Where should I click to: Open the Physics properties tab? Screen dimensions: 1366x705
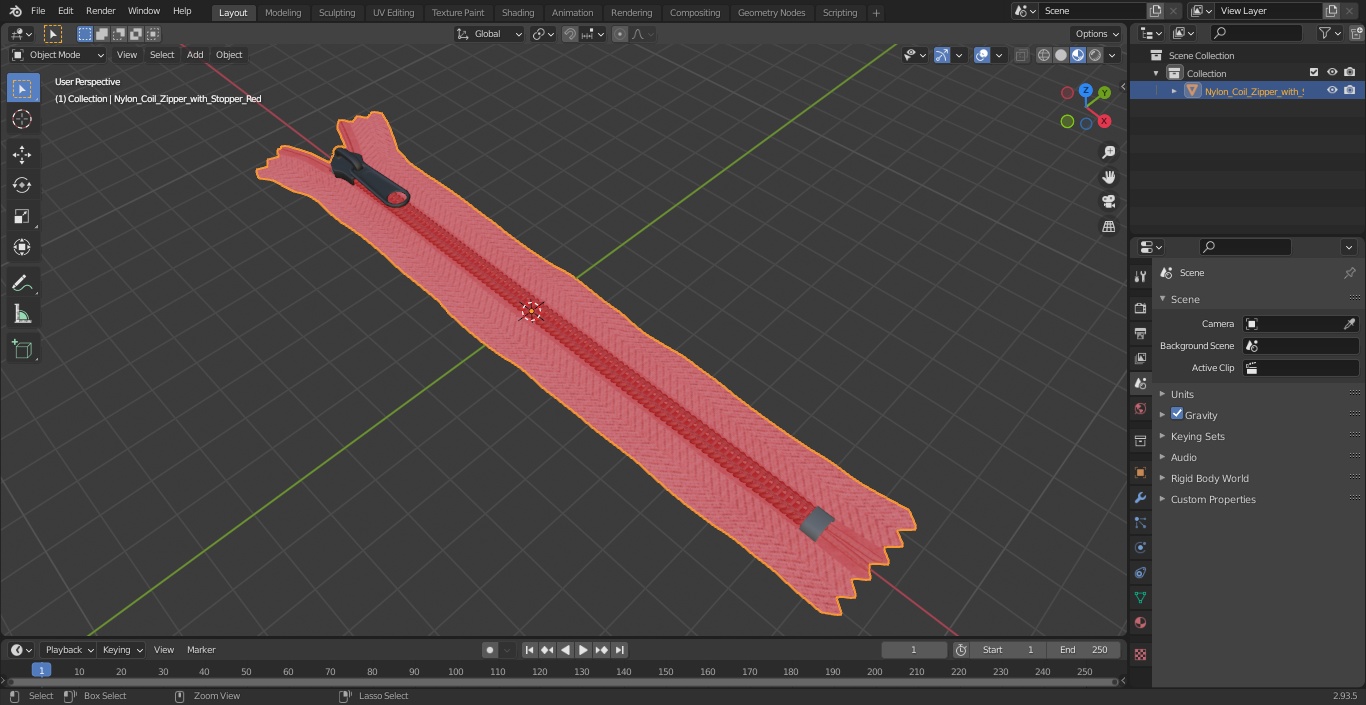coord(1140,547)
